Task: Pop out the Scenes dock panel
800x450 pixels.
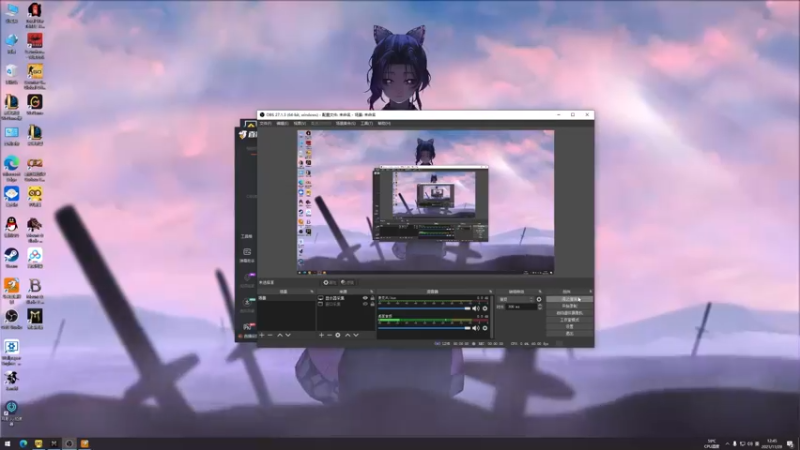Action: pyautogui.click(x=312, y=292)
